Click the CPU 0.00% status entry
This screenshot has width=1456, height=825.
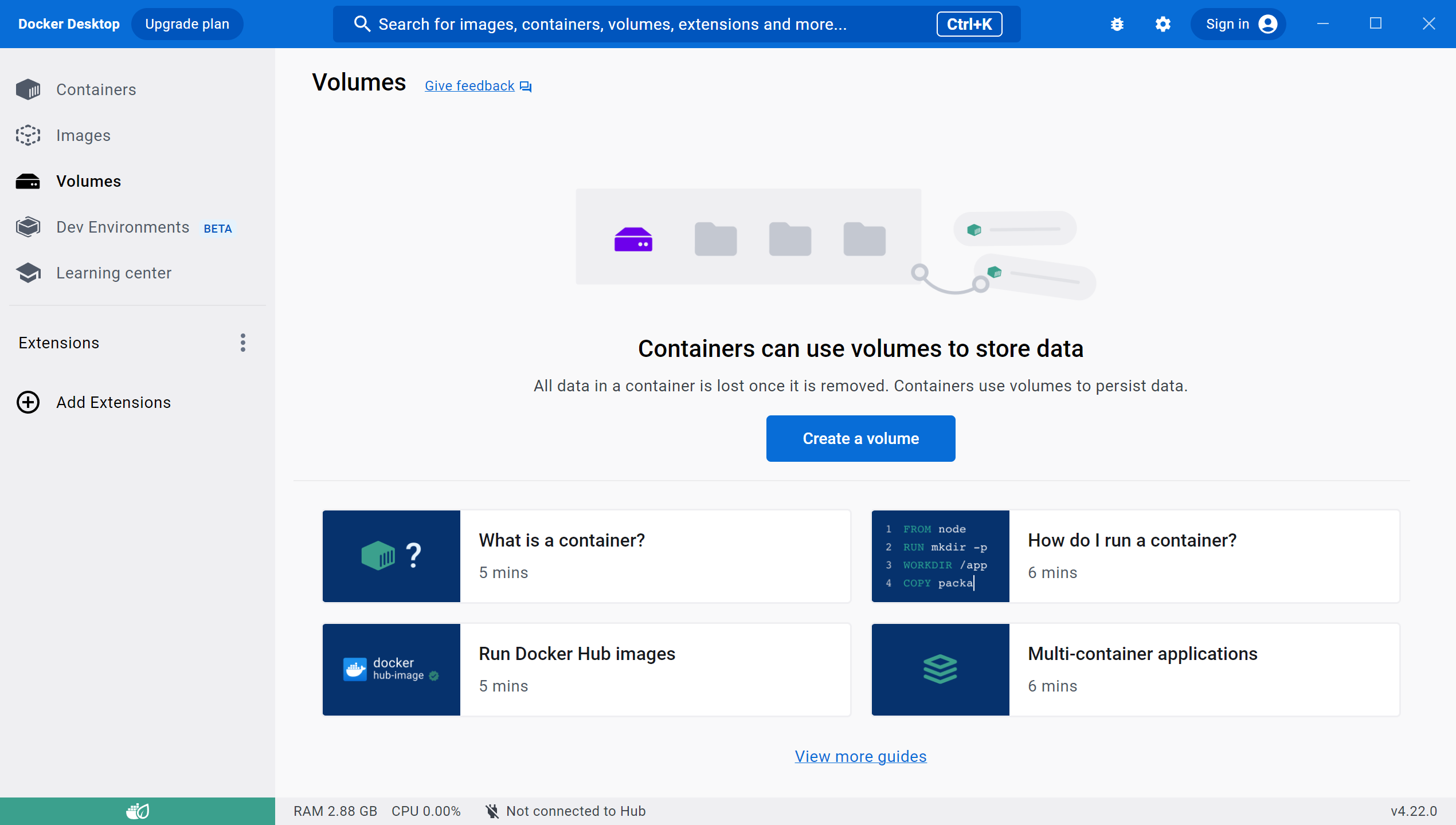click(426, 811)
